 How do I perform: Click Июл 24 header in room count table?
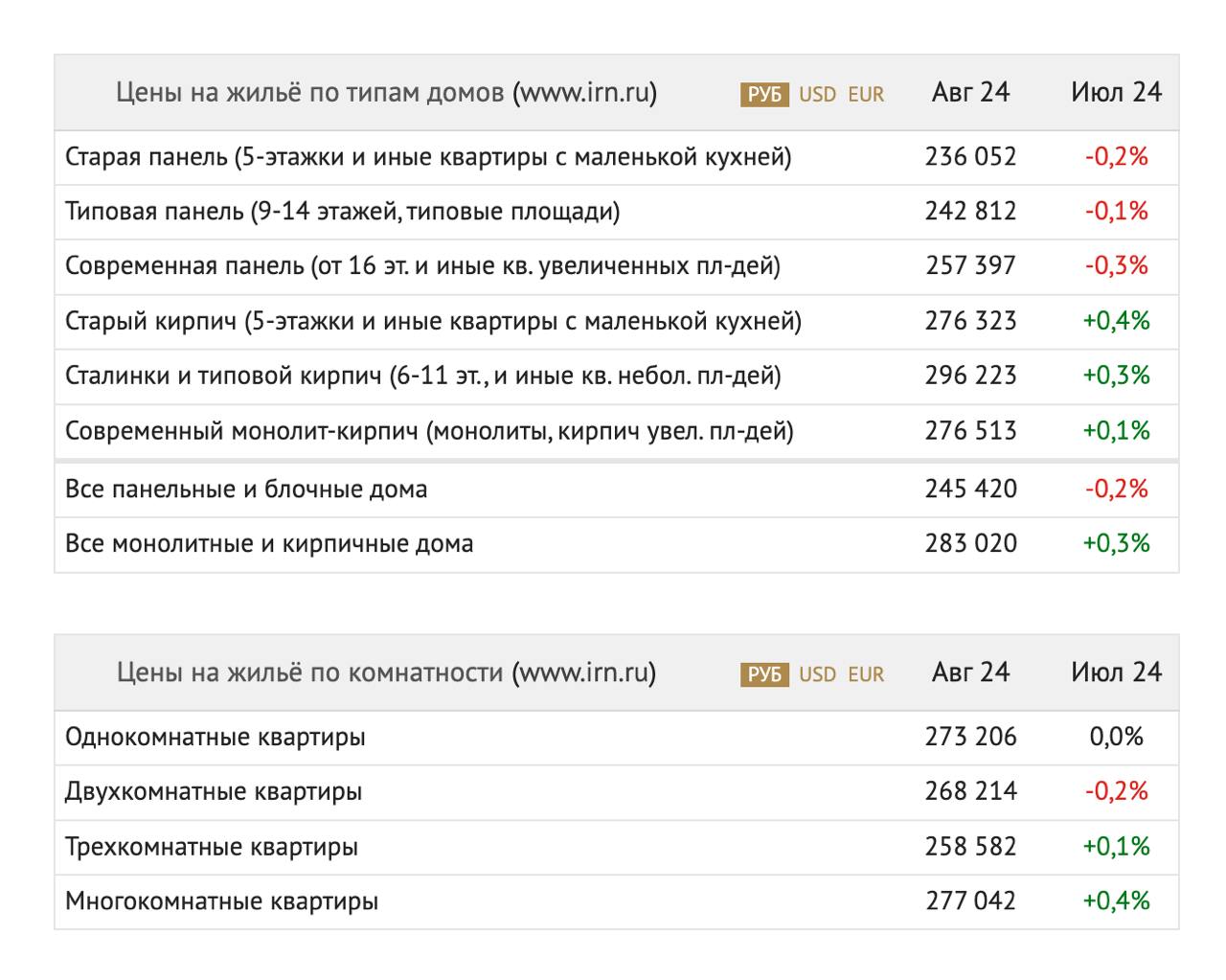[1116, 672]
